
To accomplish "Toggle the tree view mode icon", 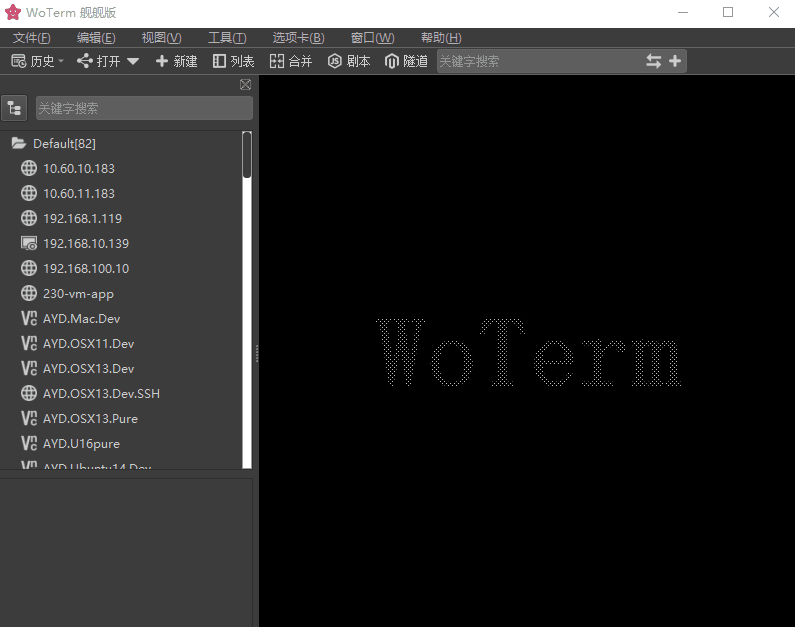I will pos(14,108).
